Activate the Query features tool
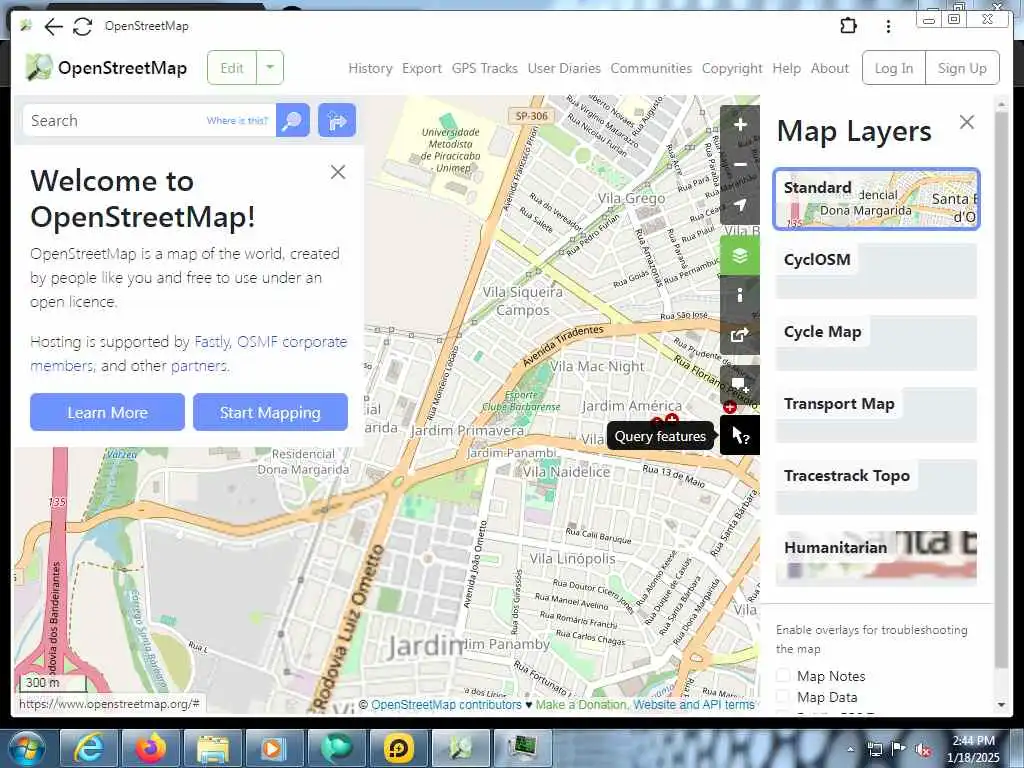 (x=740, y=435)
